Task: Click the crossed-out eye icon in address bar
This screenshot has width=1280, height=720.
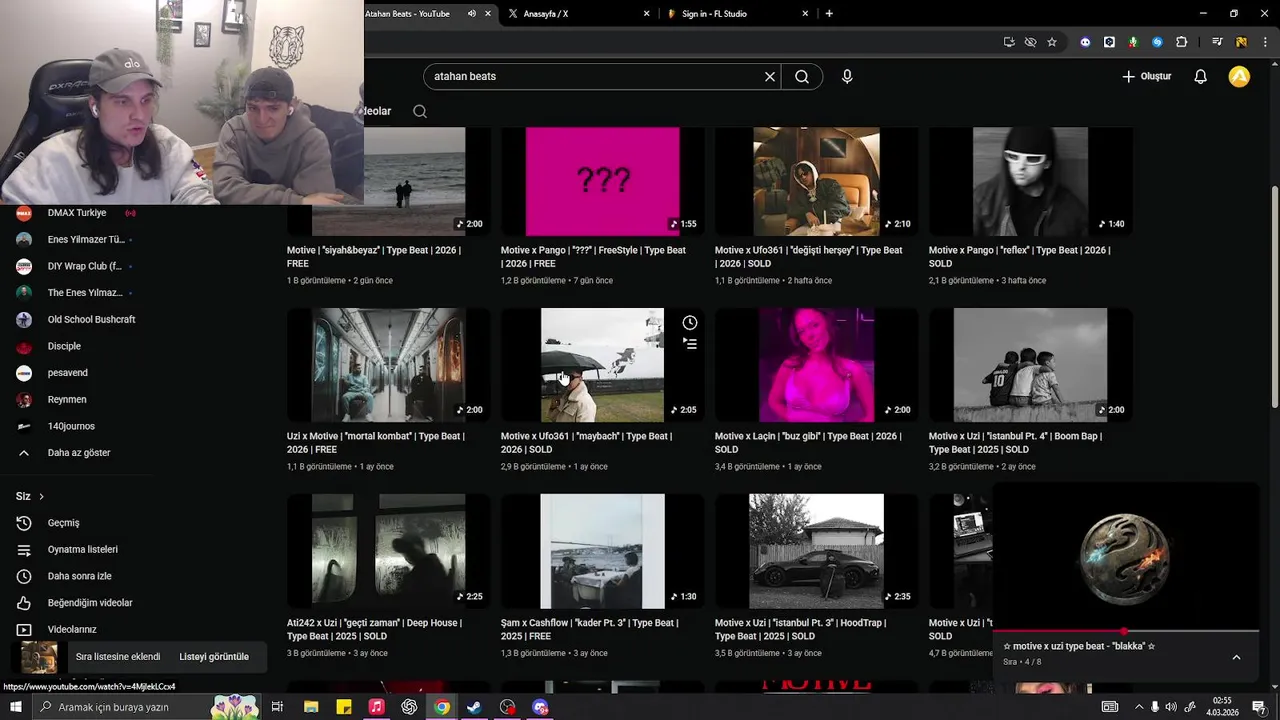Action: click(x=1030, y=42)
